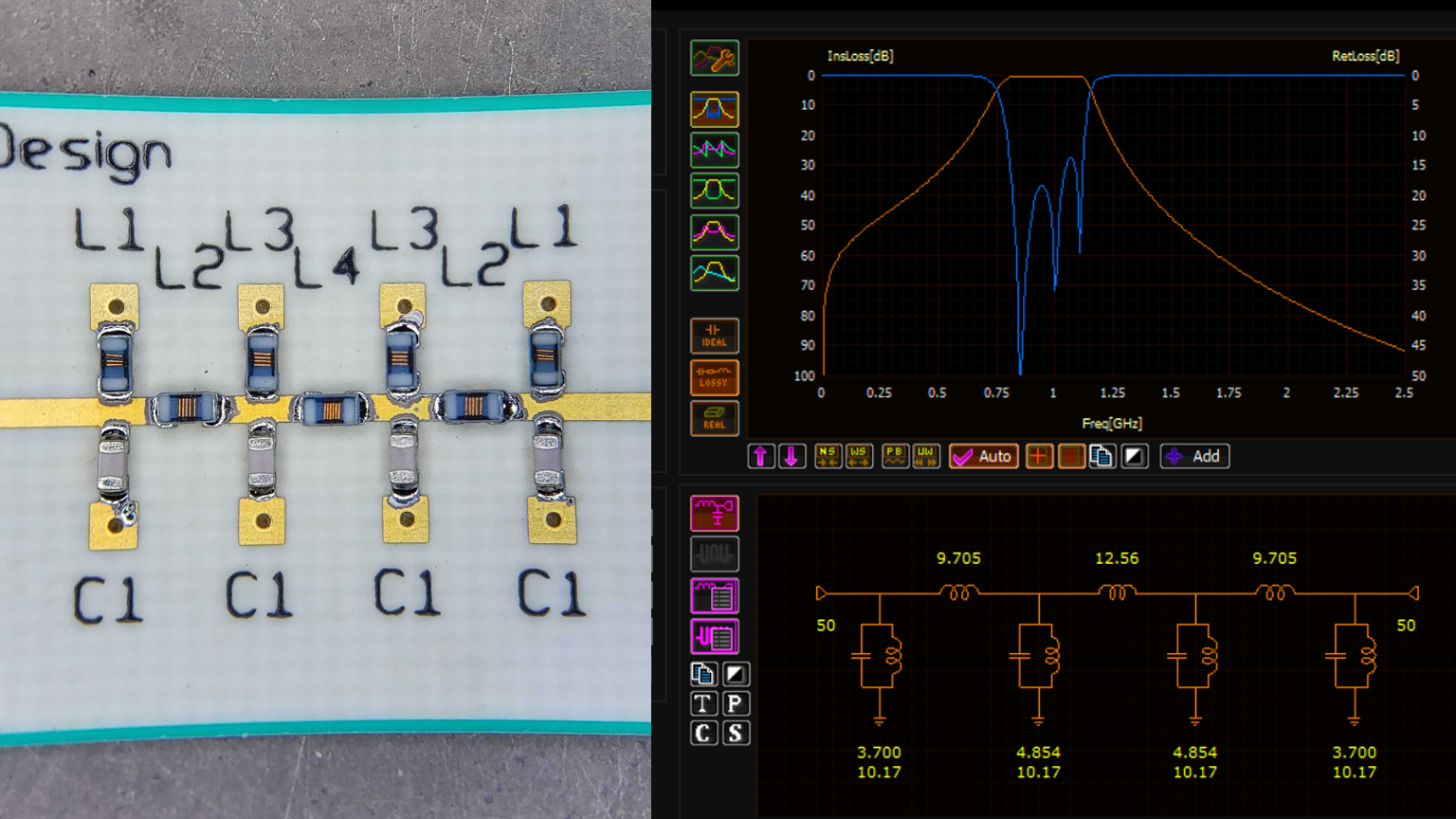The width and height of the screenshot is (1456, 819).
Task: Open the lumped element parts list icon
Action: coord(715,596)
